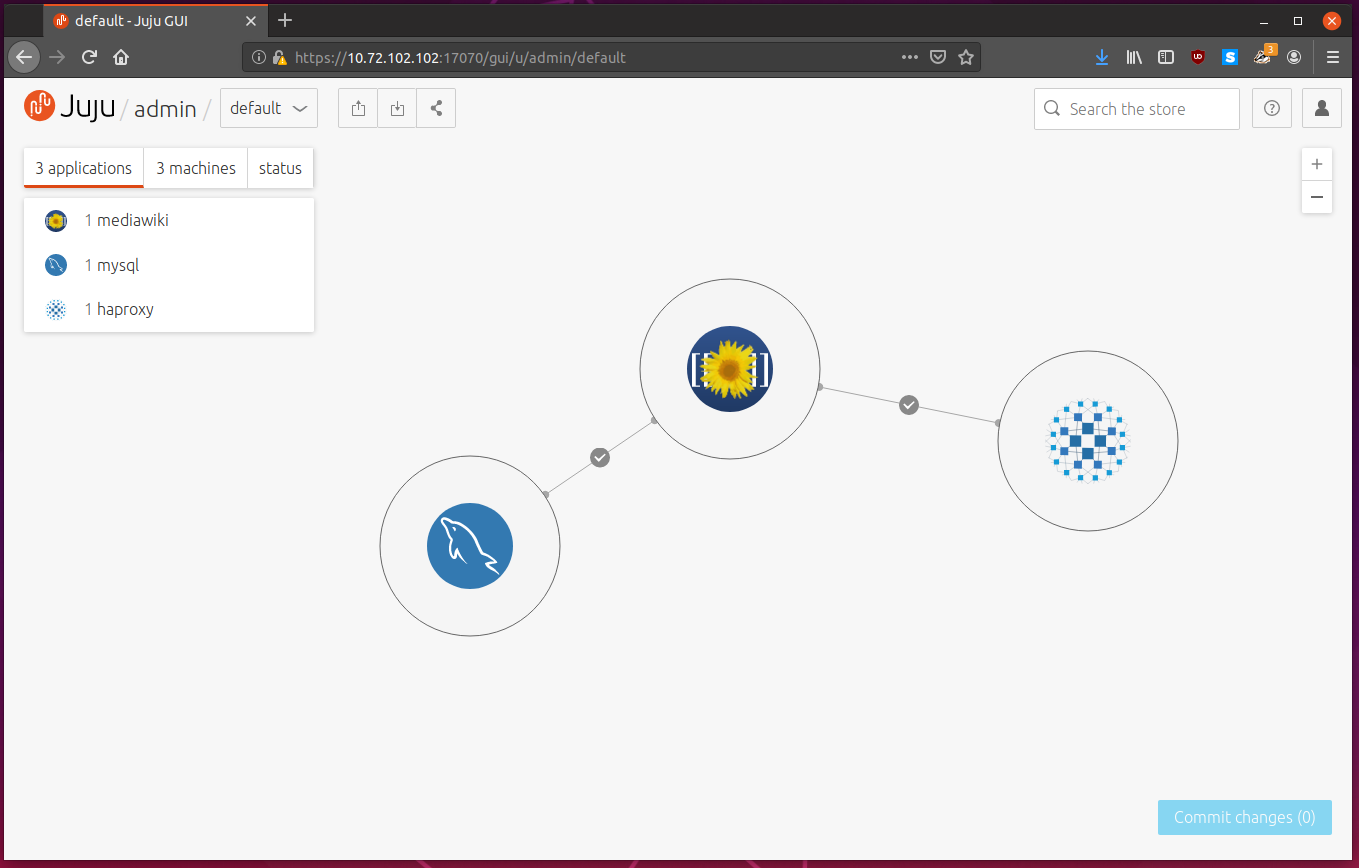Focus the Search the store field
Viewport: 1359px width, 868px height.
pyautogui.click(x=1137, y=109)
